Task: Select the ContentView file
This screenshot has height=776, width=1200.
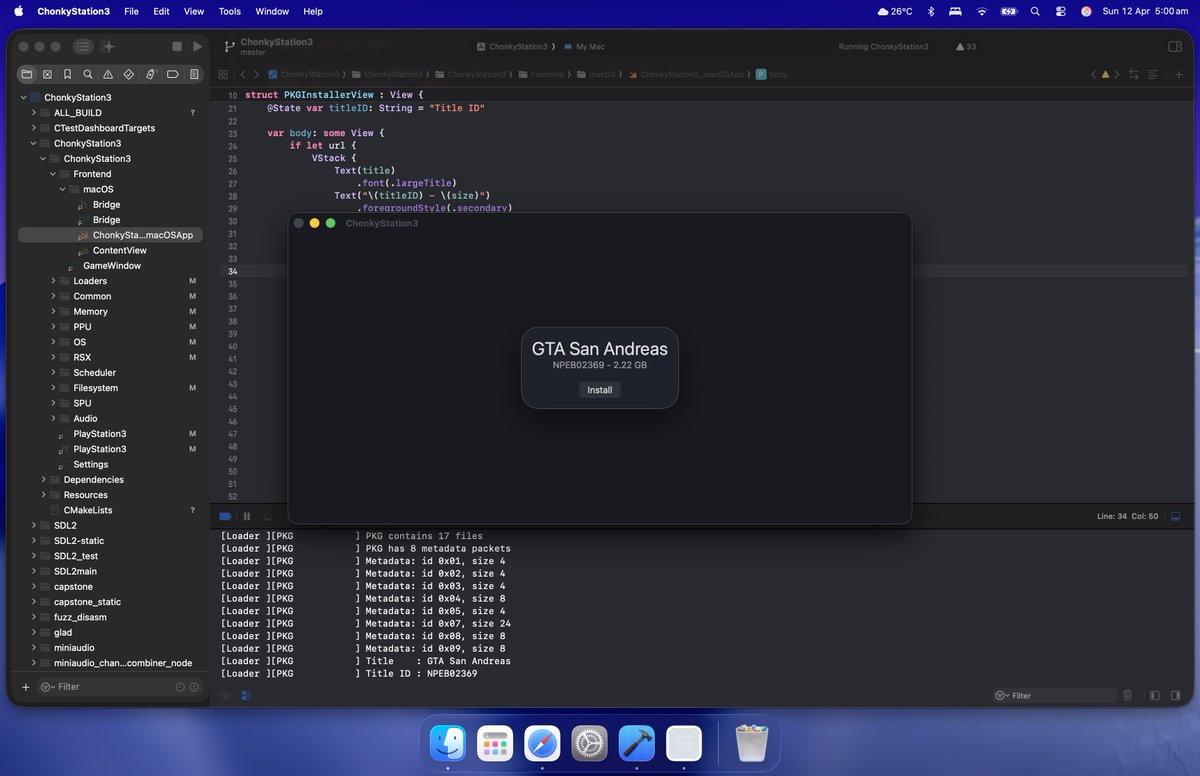Action: [x=119, y=250]
